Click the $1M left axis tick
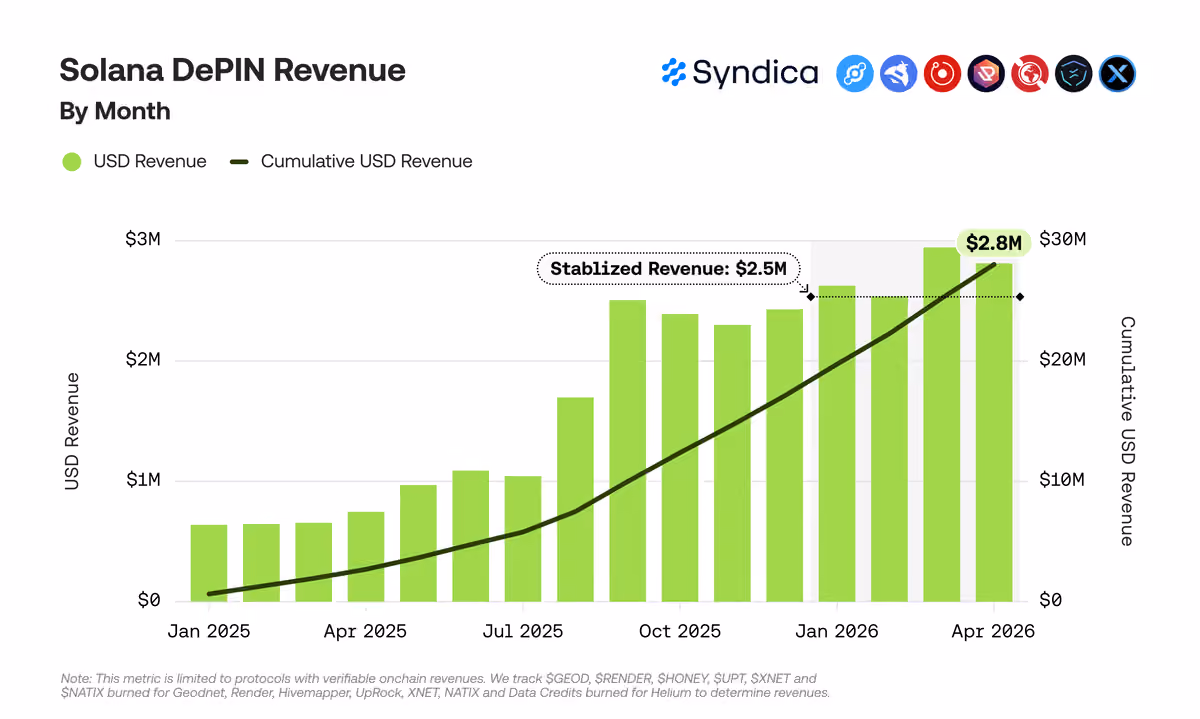This screenshot has height=719, width=1200. coord(142,480)
